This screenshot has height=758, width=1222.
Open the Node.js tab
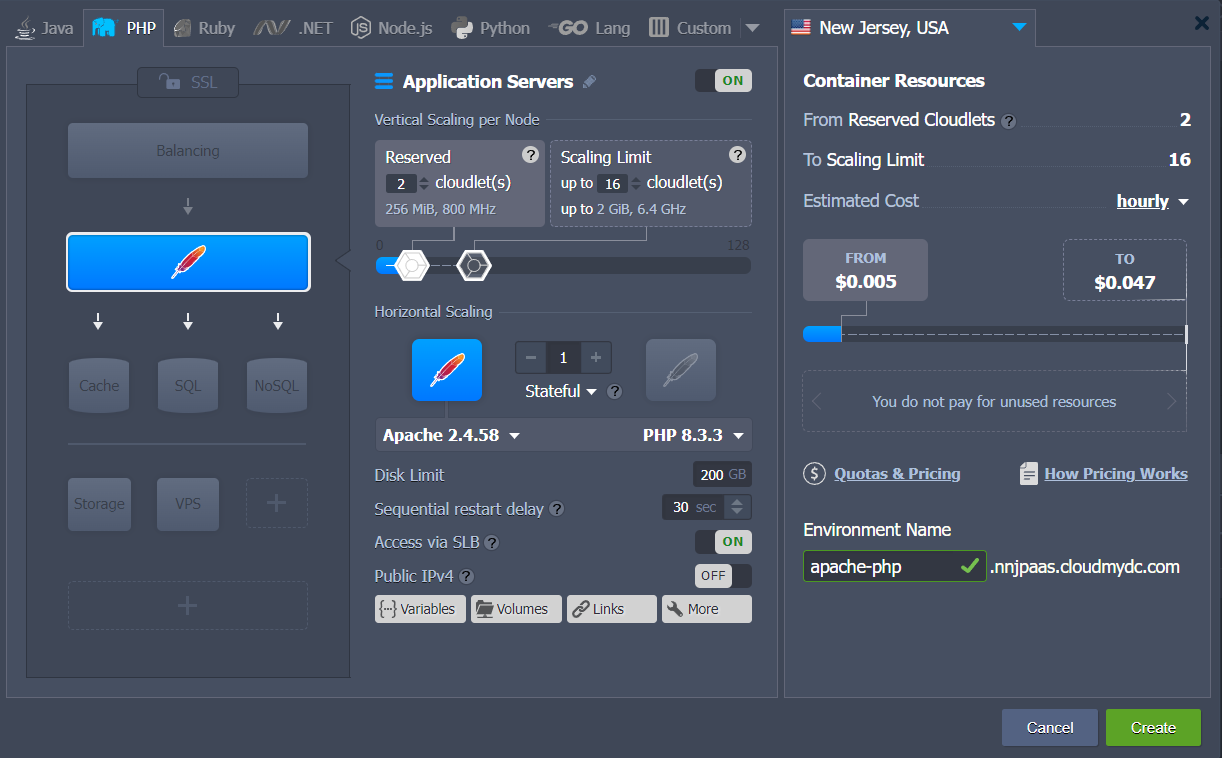392,28
